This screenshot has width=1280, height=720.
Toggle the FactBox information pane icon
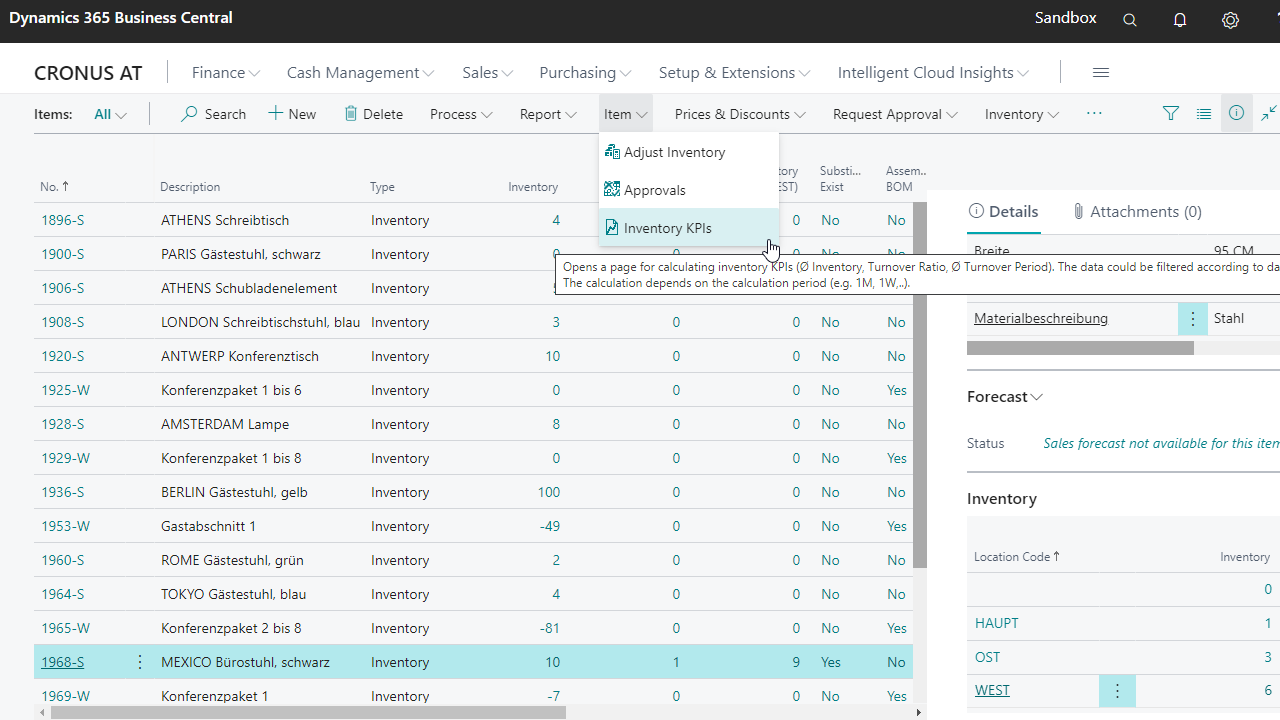tap(1237, 114)
